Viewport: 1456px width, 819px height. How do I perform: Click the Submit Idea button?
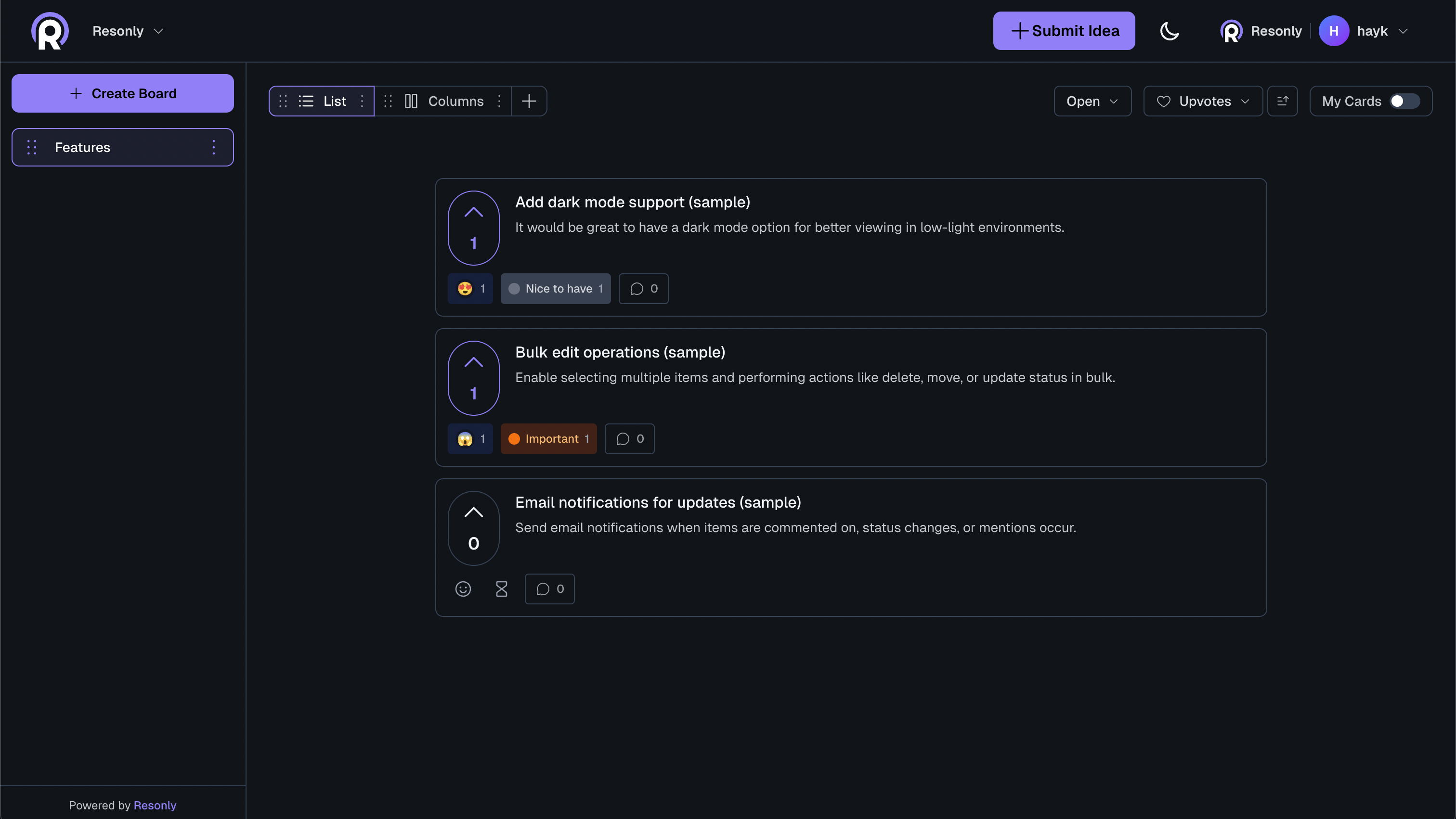tap(1063, 30)
